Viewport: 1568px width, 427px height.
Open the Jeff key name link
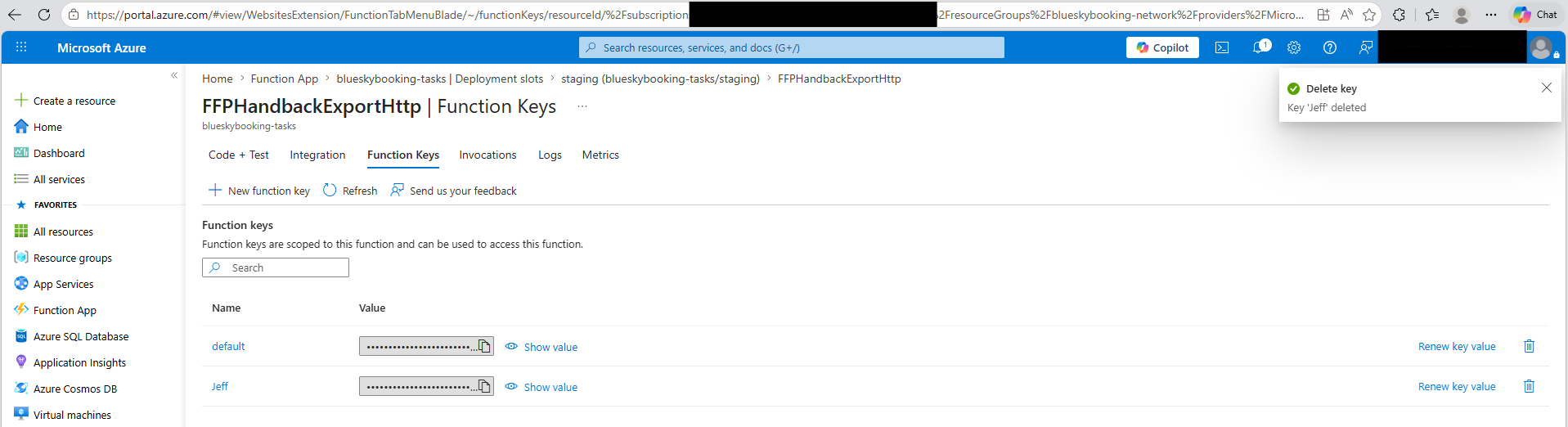coord(220,386)
